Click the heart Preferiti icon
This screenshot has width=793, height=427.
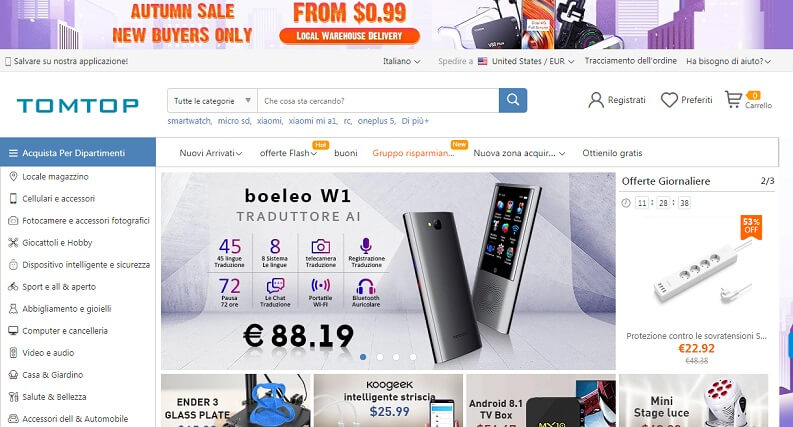pos(669,100)
